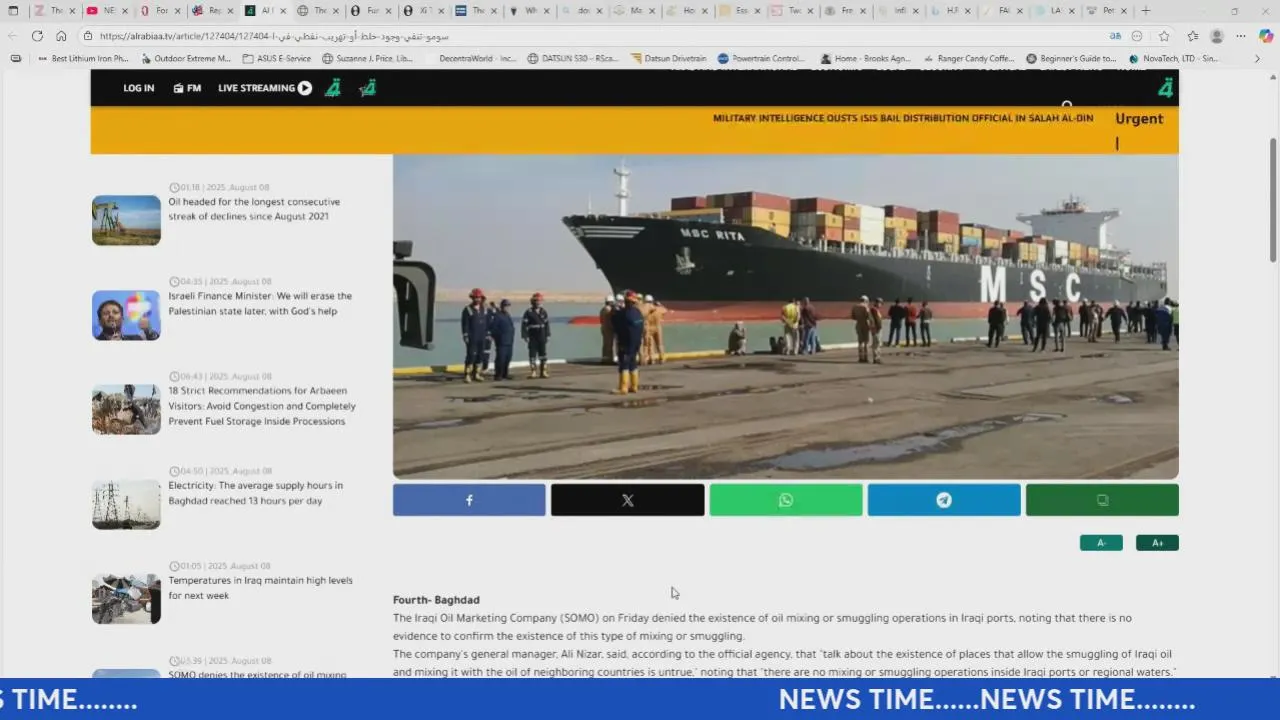Click the Arbaeen visitors thumbnail

pyautogui.click(x=126, y=410)
